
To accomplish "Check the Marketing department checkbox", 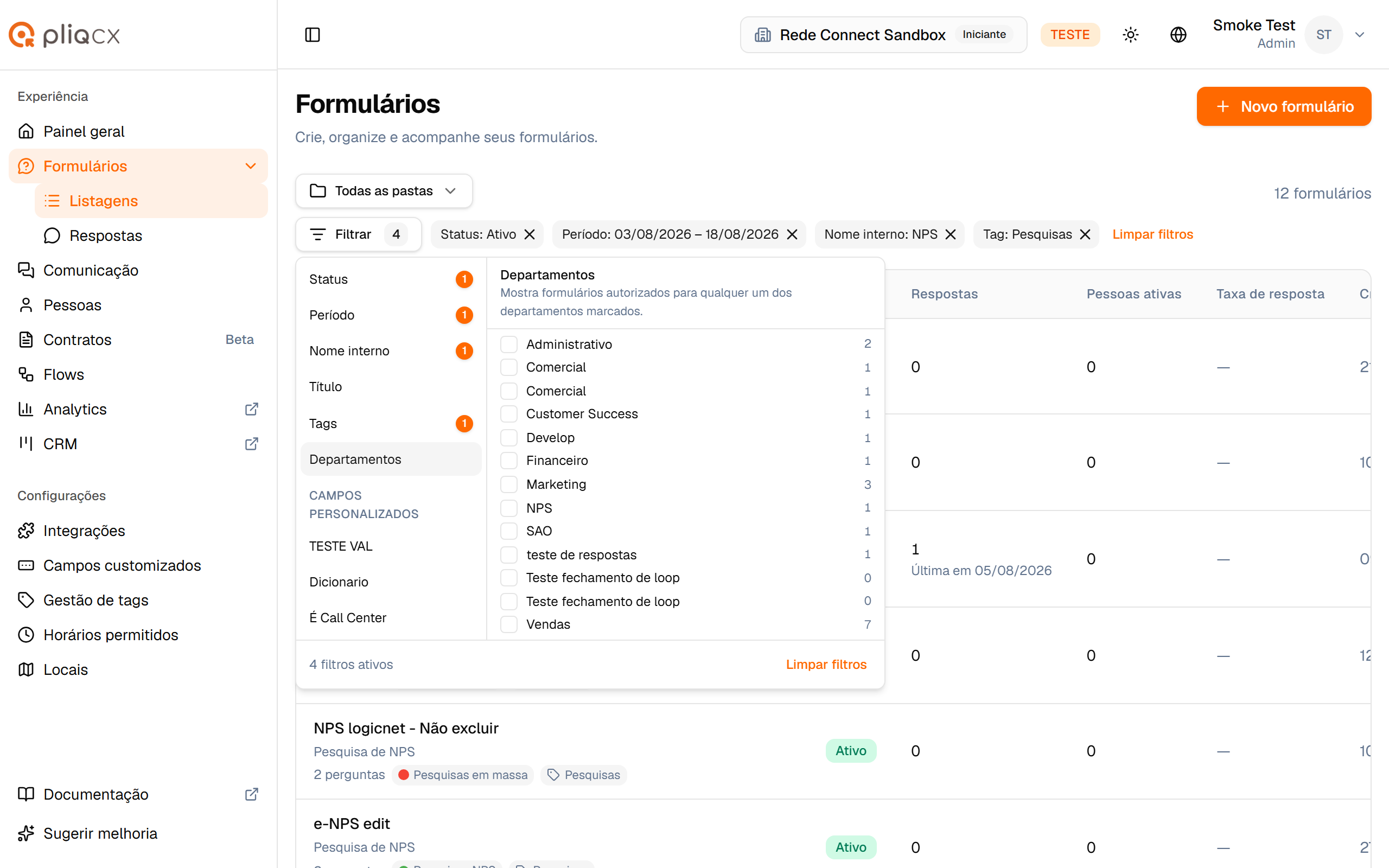I will (x=508, y=484).
